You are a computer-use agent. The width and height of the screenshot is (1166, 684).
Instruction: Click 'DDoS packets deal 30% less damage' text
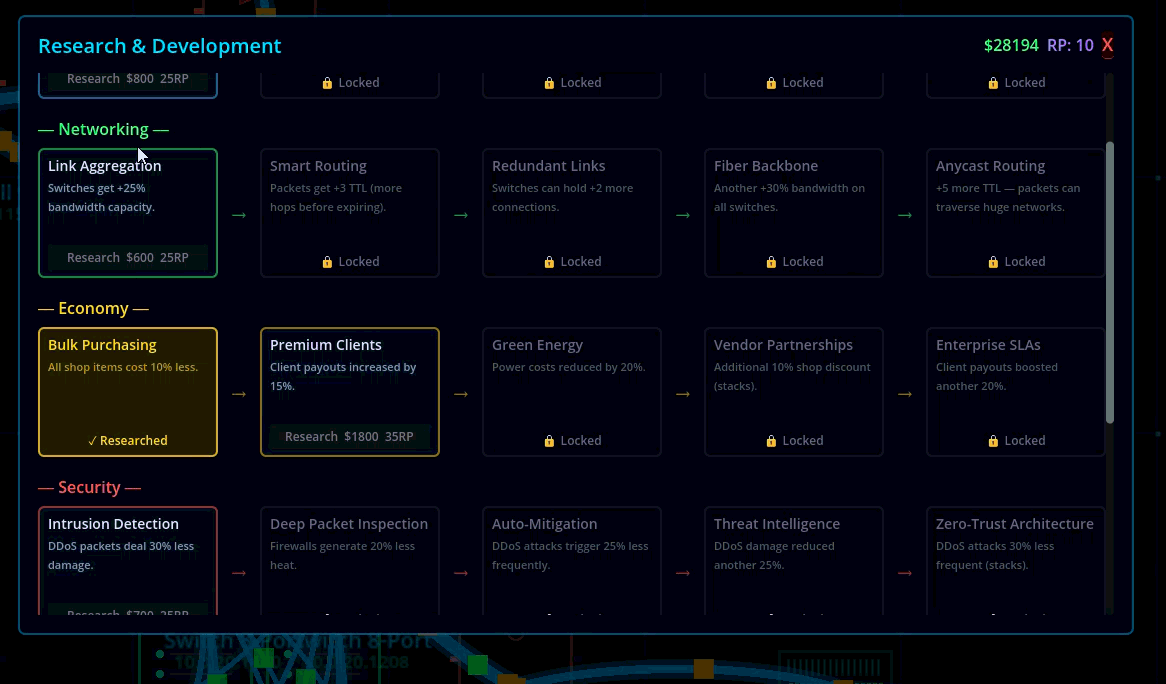[x=121, y=555]
